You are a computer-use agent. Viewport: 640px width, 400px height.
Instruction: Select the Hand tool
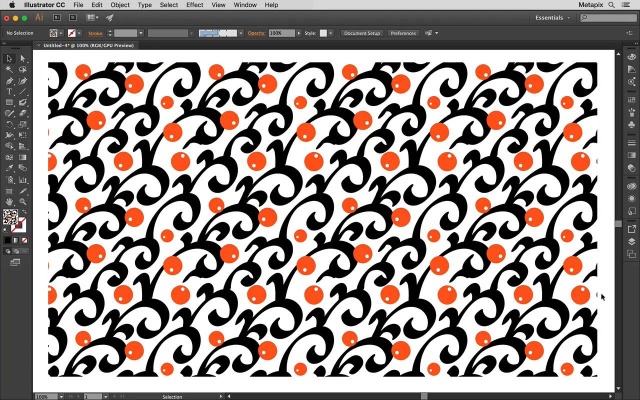click(x=9, y=202)
